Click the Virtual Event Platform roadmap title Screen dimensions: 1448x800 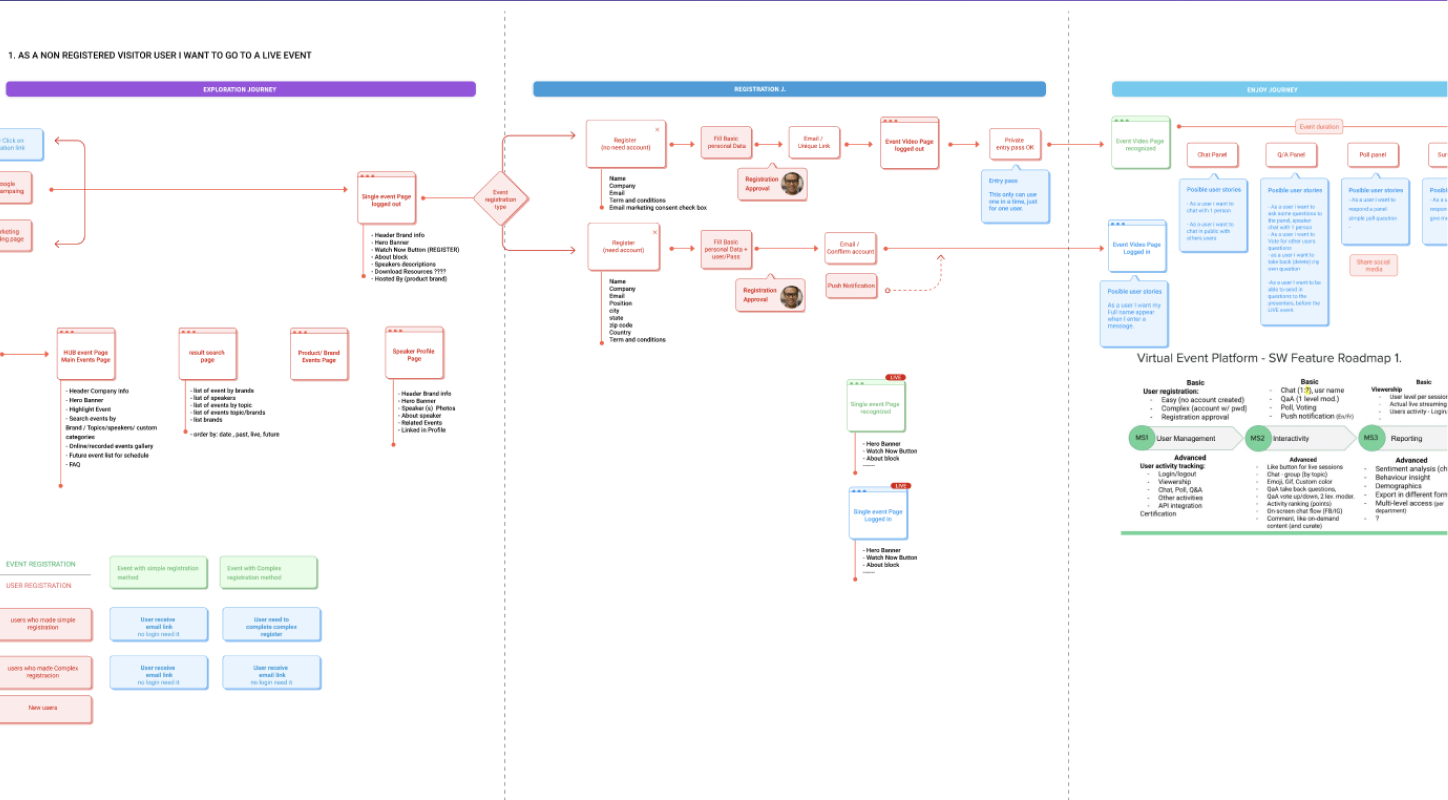[x=1269, y=358]
